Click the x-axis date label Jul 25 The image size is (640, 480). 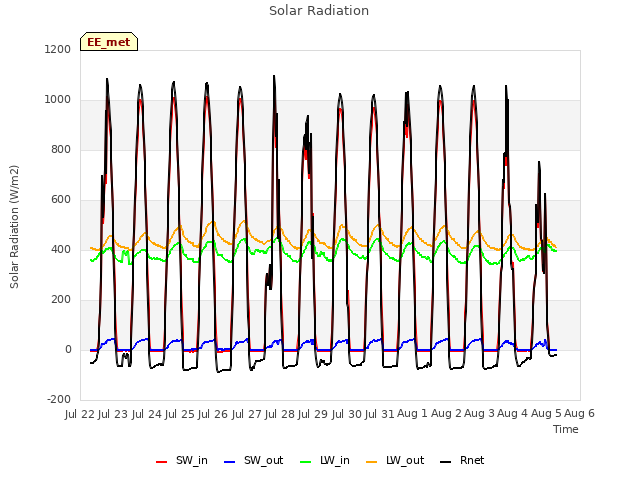(x=180, y=414)
